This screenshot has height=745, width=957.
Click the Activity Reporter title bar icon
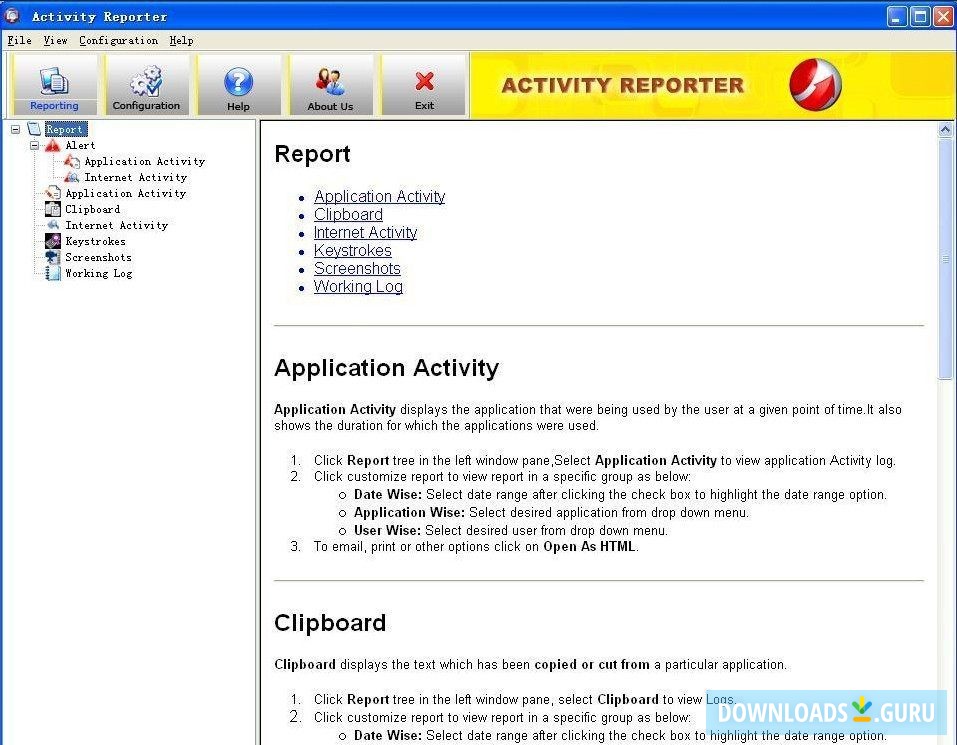[x=12, y=16]
